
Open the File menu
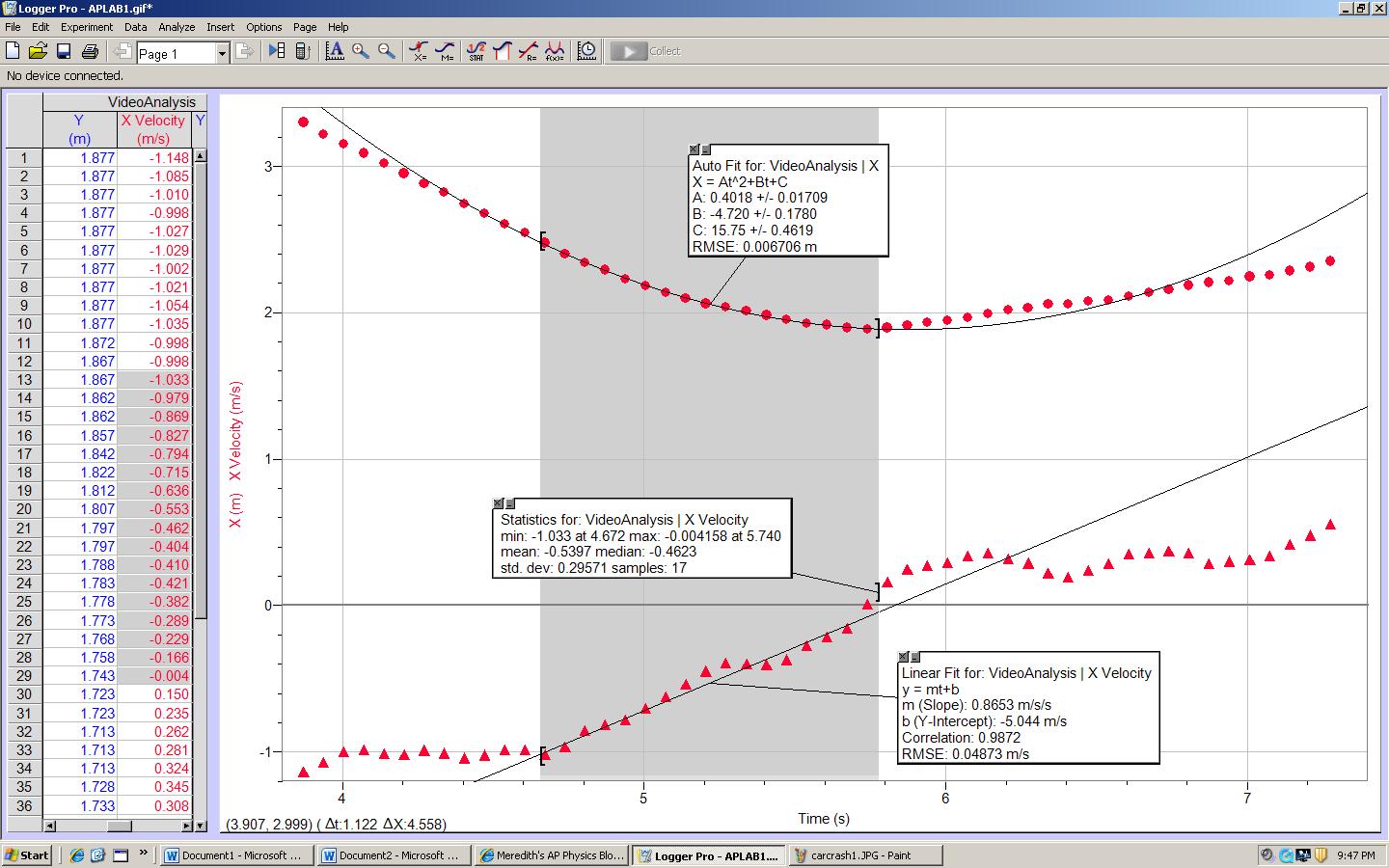13,27
